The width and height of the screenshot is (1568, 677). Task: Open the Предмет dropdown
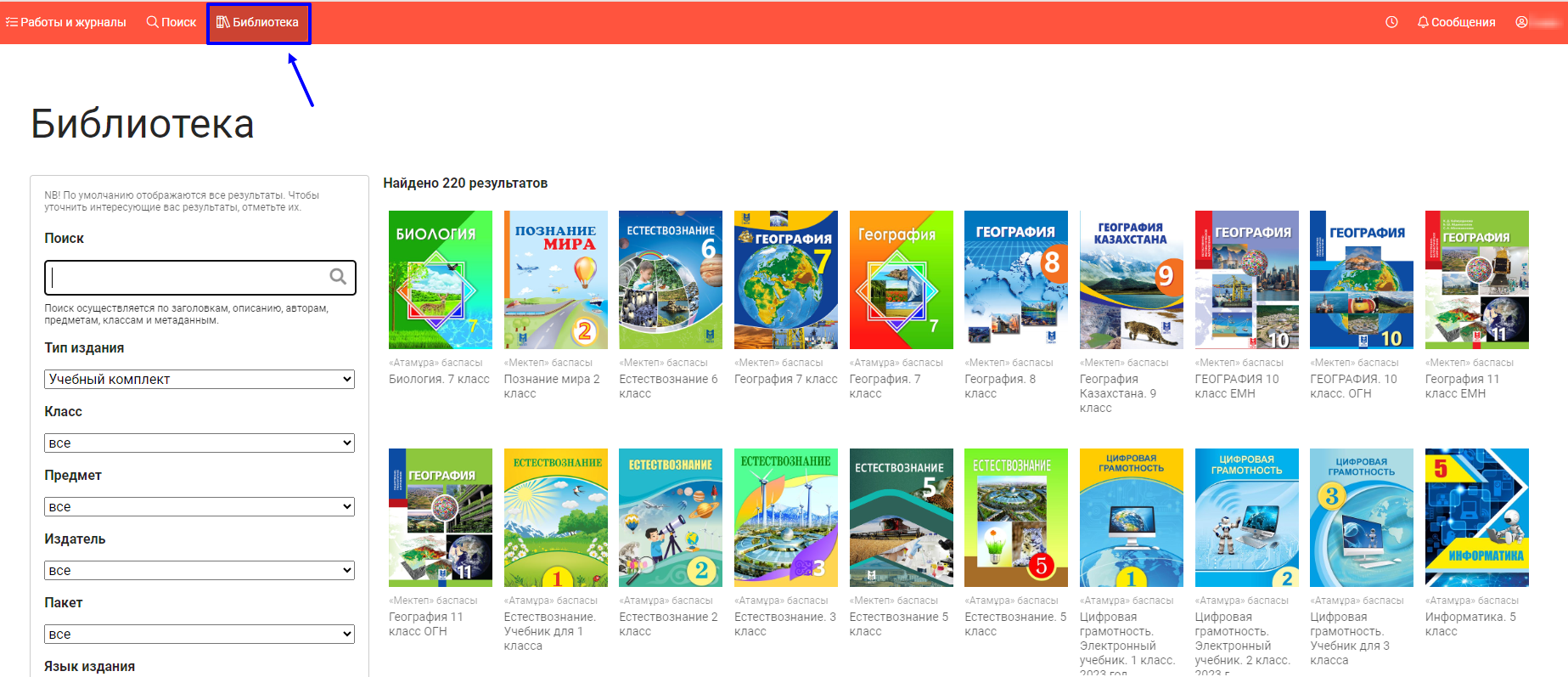point(200,506)
